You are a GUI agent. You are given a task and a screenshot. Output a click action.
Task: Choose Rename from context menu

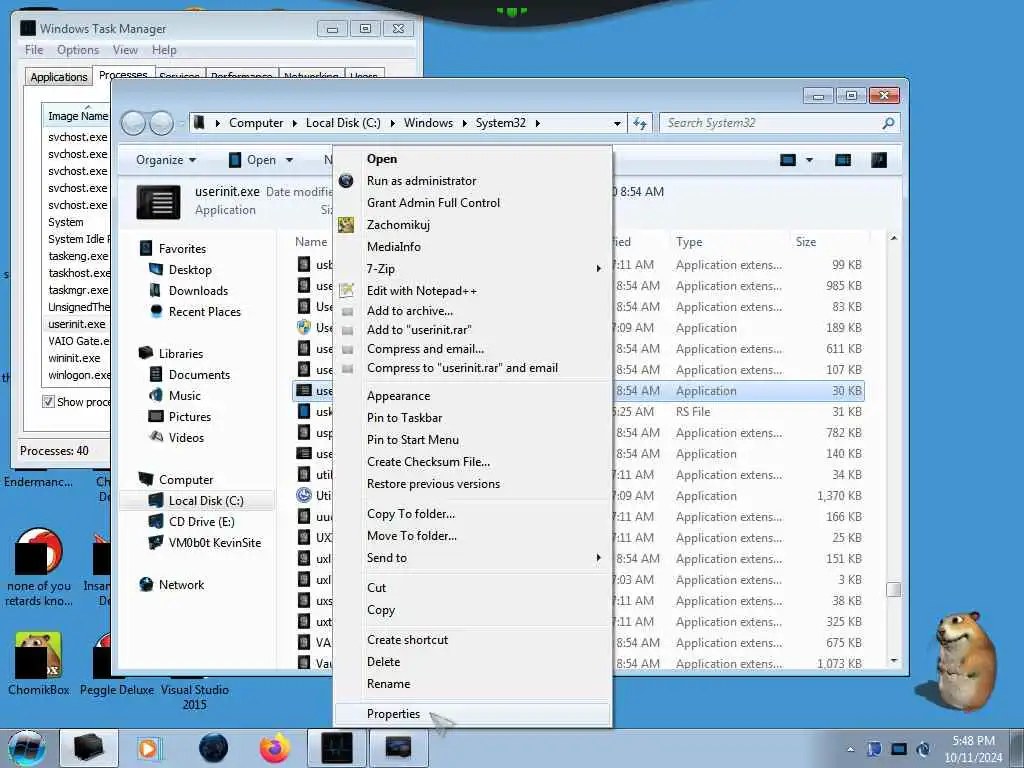click(389, 684)
